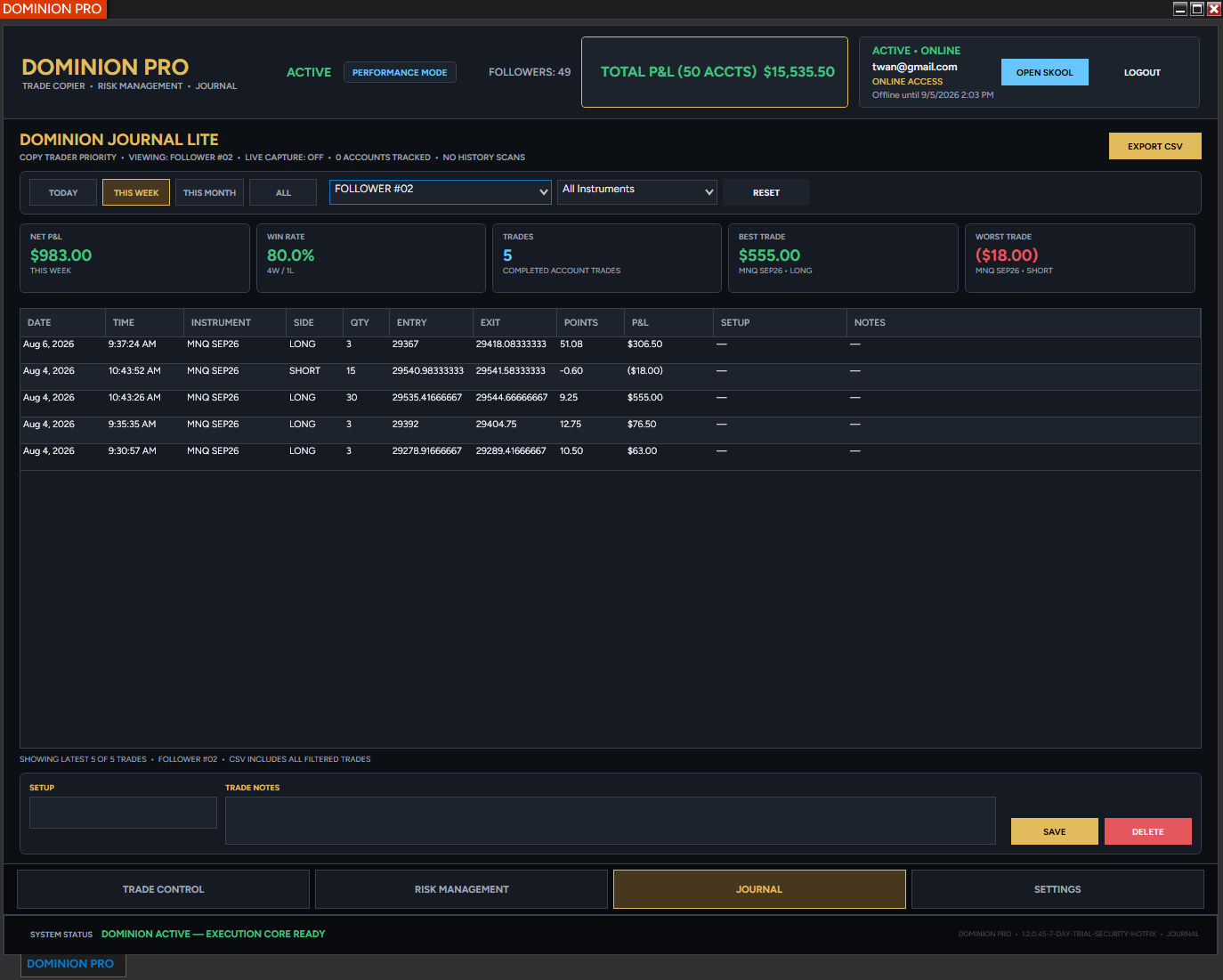Click the Setup column header

pyautogui.click(x=780, y=322)
